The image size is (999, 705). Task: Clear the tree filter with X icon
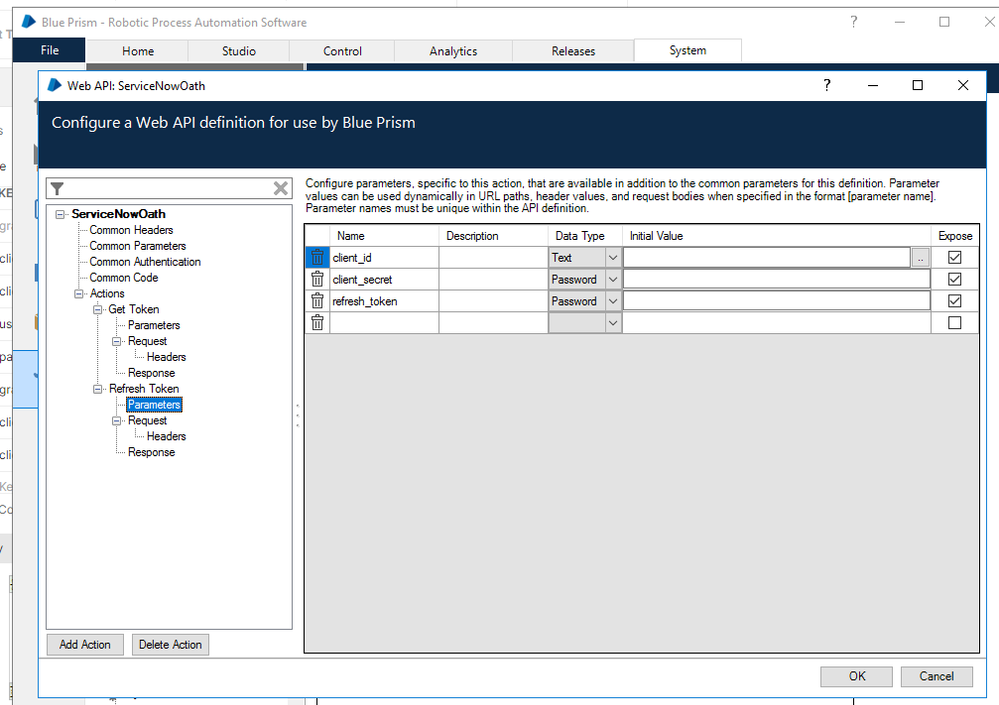[281, 189]
